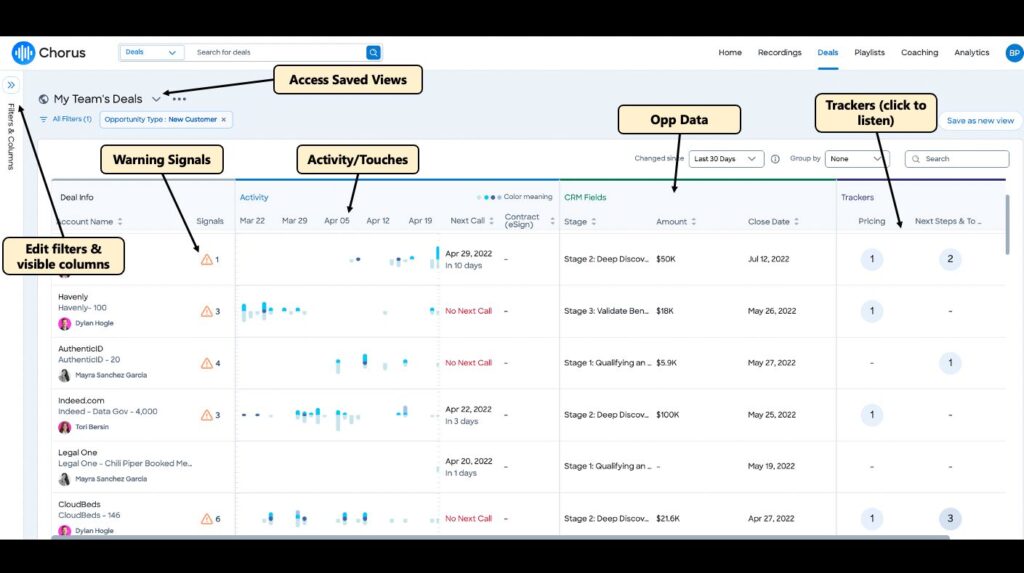Viewport: 1024px width, 573px height.
Task: Click the Pricing tracker for CloudBeds
Action: pyautogui.click(x=872, y=519)
